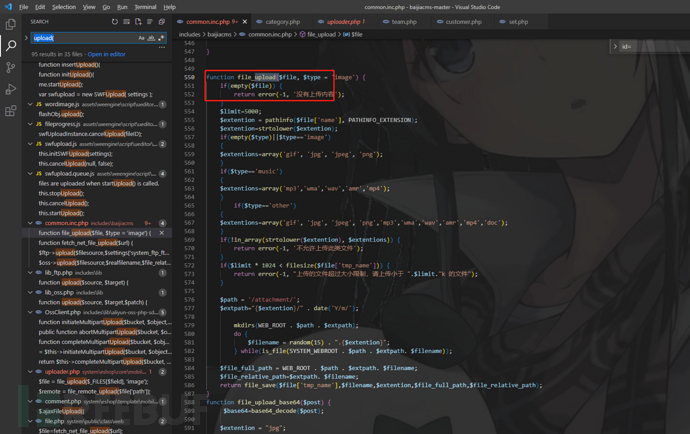Collapse the lib_ftp.php results
Image resolution: width=690 pixels, height=434 pixels.
pyautogui.click(x=30, y=272)
